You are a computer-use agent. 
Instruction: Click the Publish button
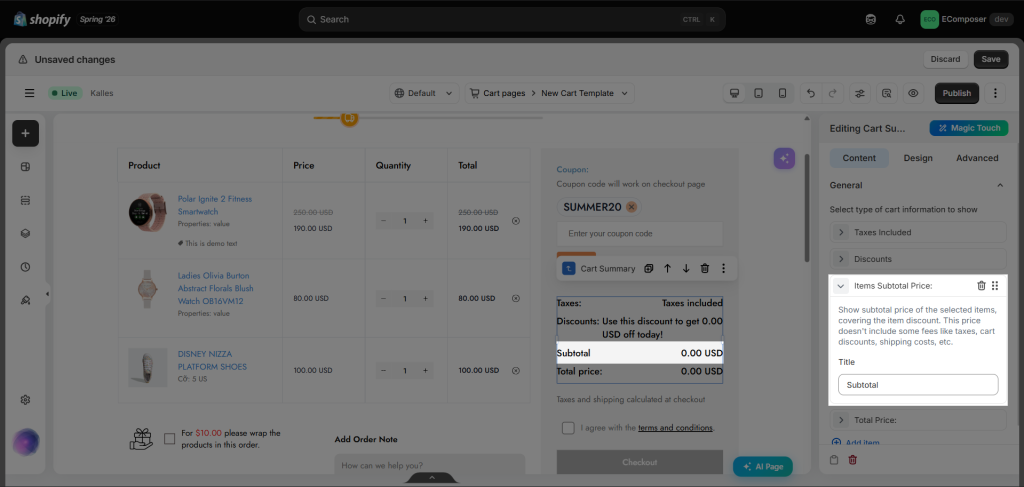pos(957,93)
